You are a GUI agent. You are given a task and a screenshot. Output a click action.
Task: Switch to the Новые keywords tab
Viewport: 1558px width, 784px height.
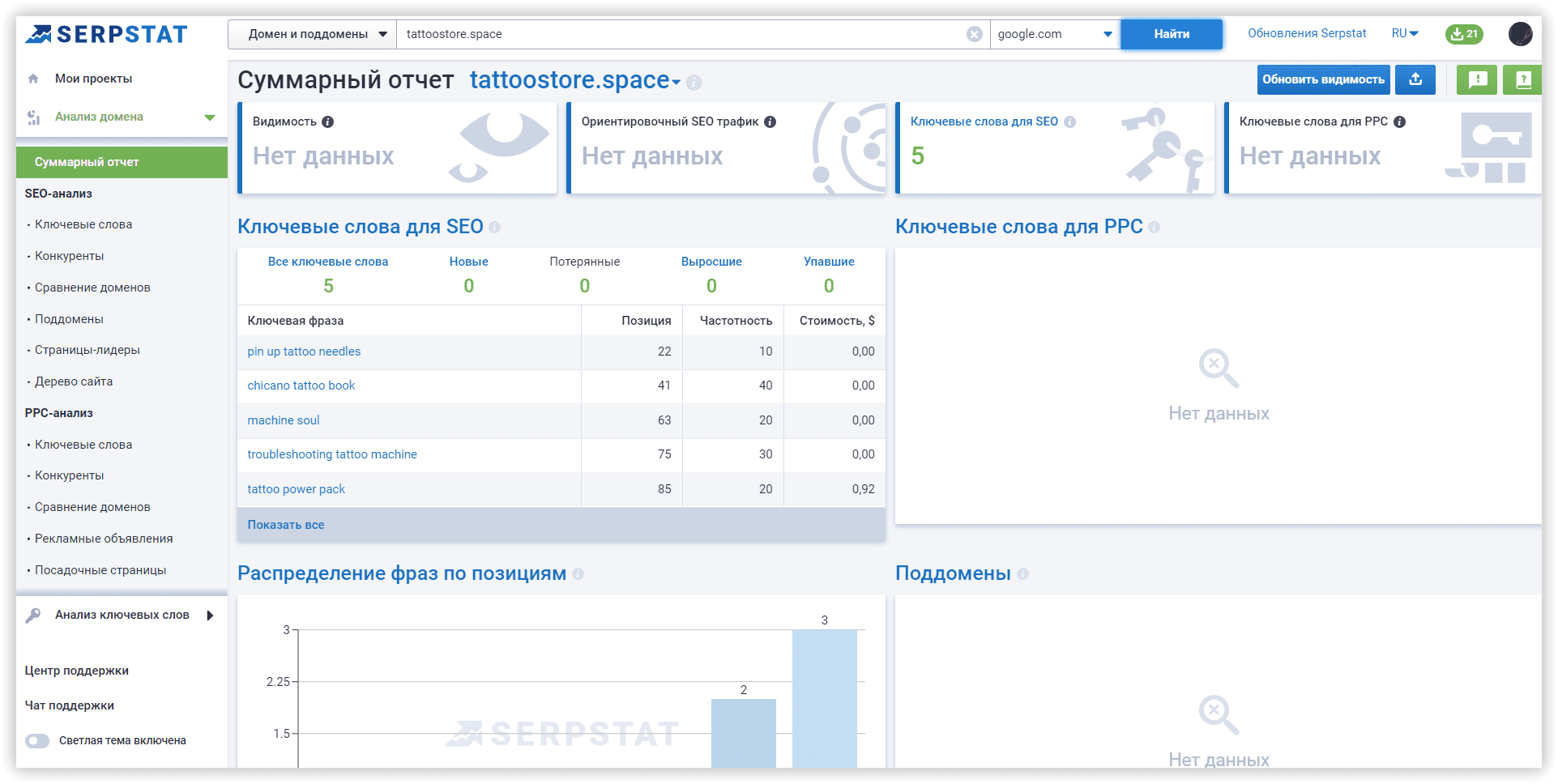pyautogui.click(x=468, y=262)
